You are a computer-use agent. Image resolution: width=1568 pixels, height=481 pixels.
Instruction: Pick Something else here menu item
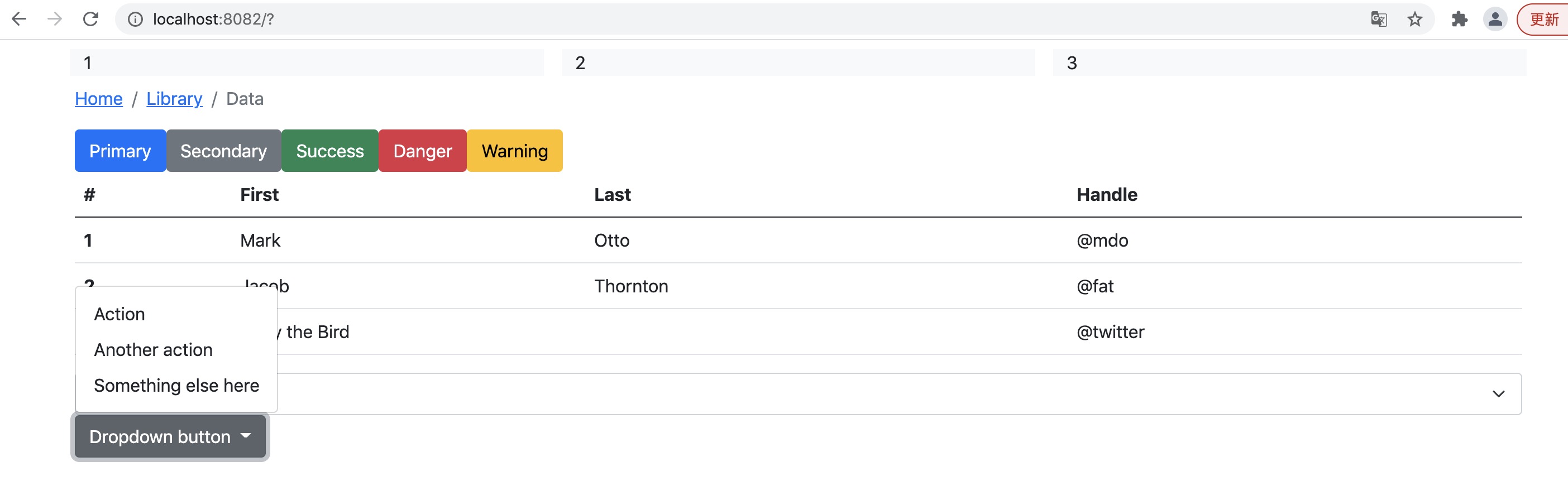176,386
